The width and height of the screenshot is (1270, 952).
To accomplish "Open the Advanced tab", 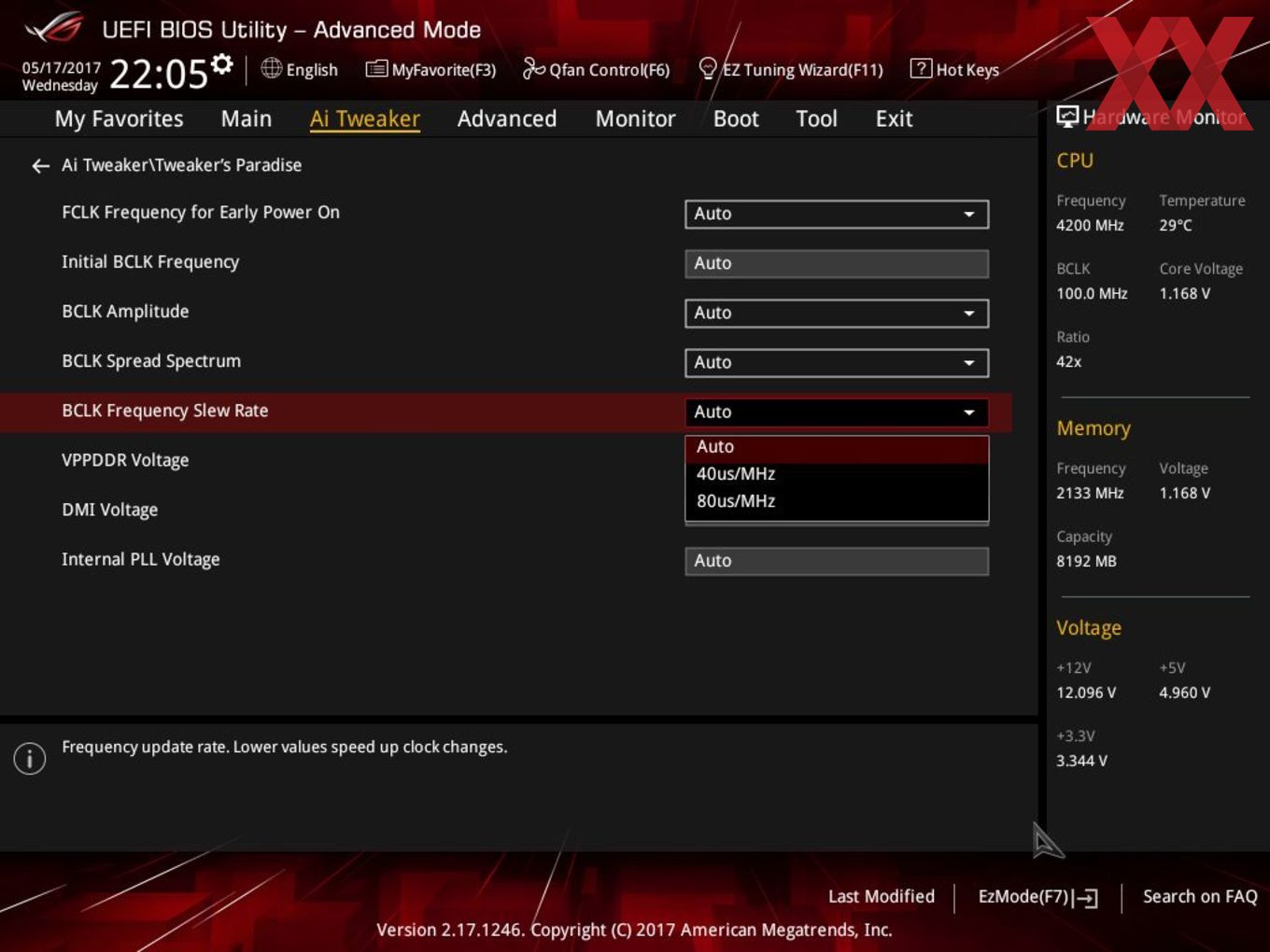I will coord(507,119).
